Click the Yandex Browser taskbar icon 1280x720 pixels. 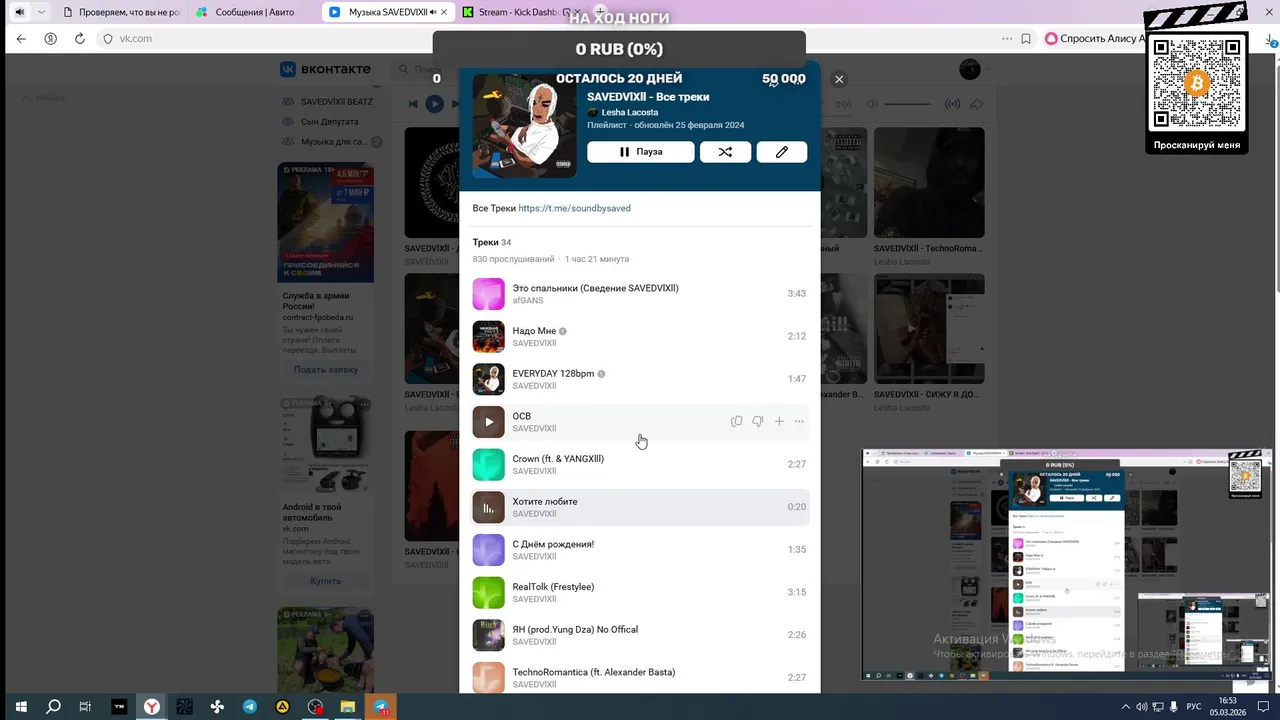coord(151,707)
